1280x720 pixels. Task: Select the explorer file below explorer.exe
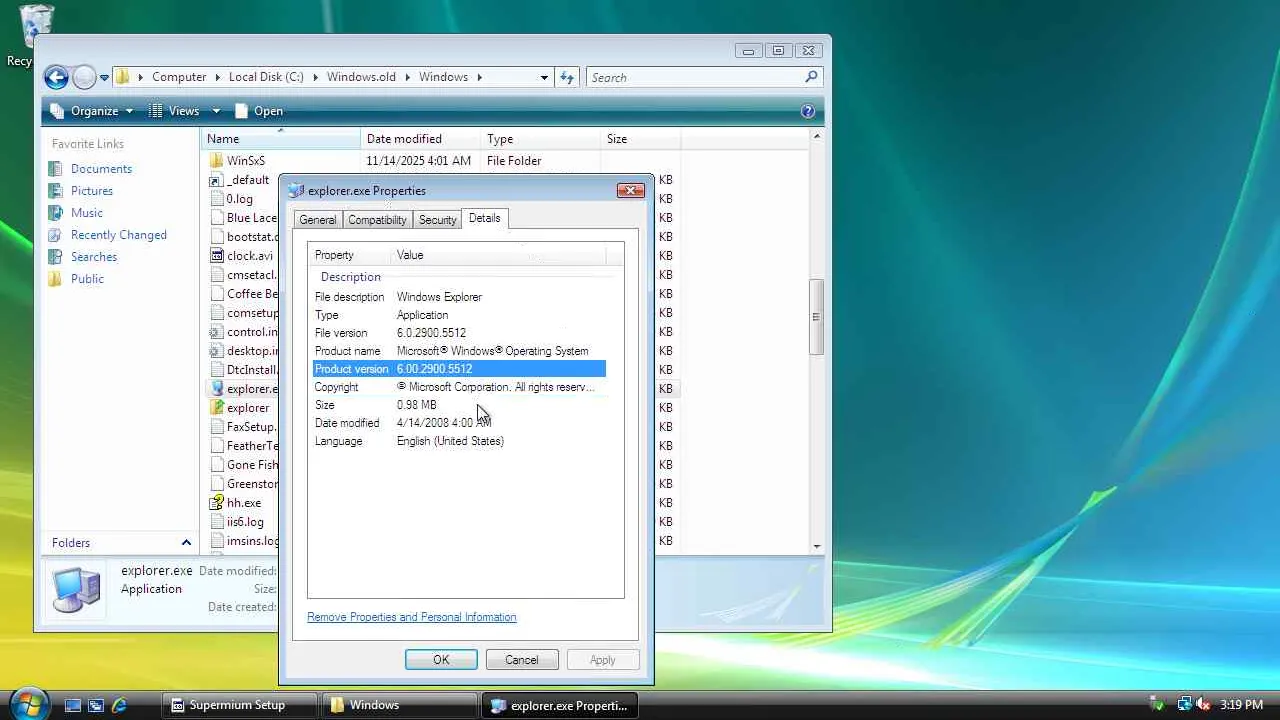[247, 408]
